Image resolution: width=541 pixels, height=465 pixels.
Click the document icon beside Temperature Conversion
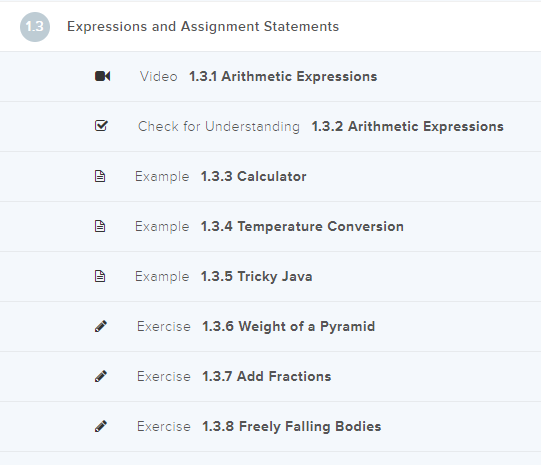pos(100,226)
